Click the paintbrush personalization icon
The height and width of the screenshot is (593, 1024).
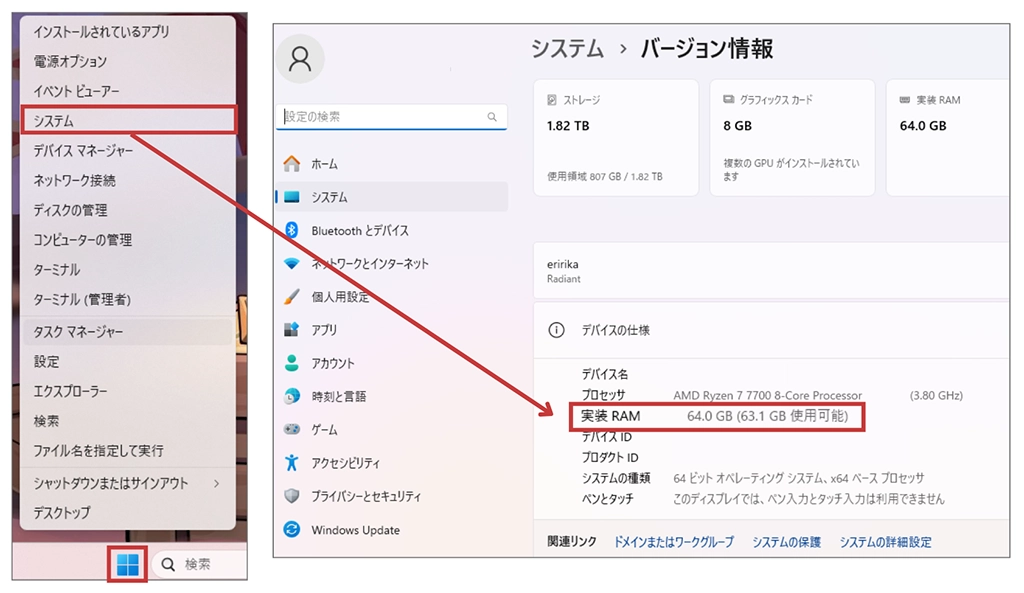(x=292, y=296)
